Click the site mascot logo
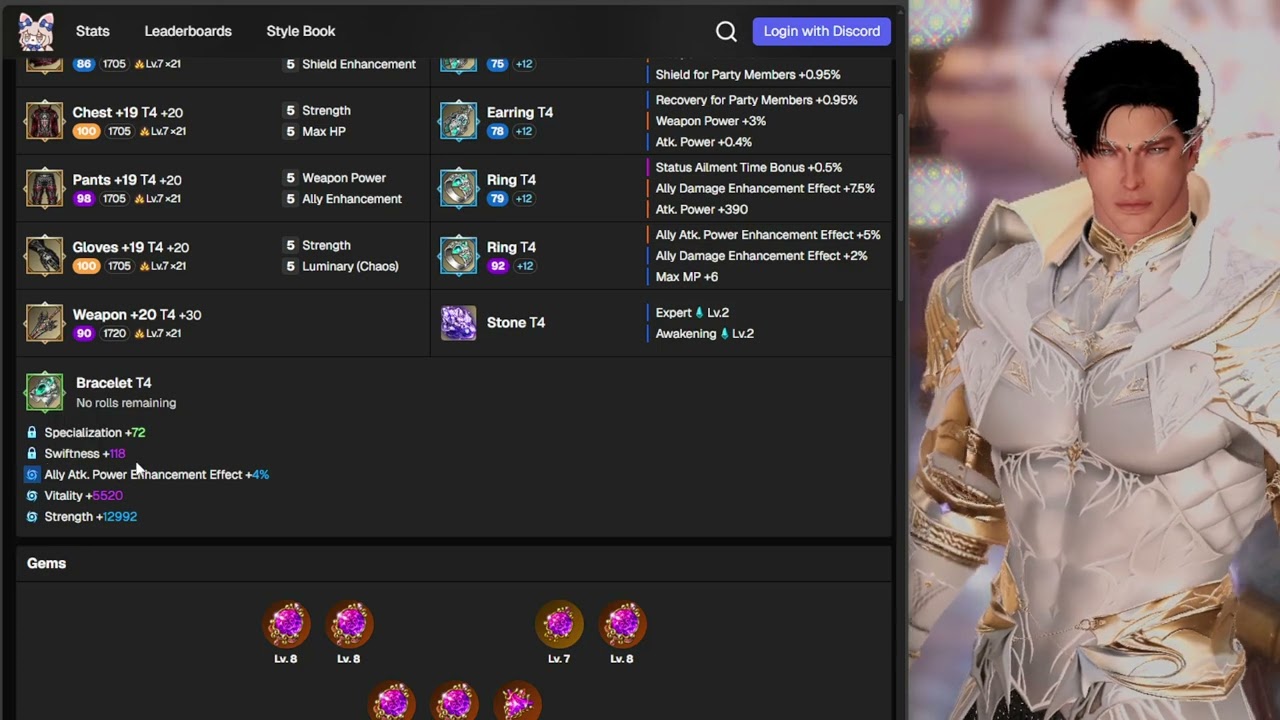Screen dimensions: 1280x720 36,31
